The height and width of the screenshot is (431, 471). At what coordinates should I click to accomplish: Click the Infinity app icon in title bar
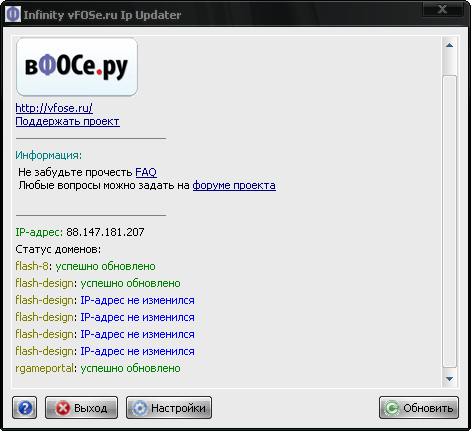tap(13, 14)
